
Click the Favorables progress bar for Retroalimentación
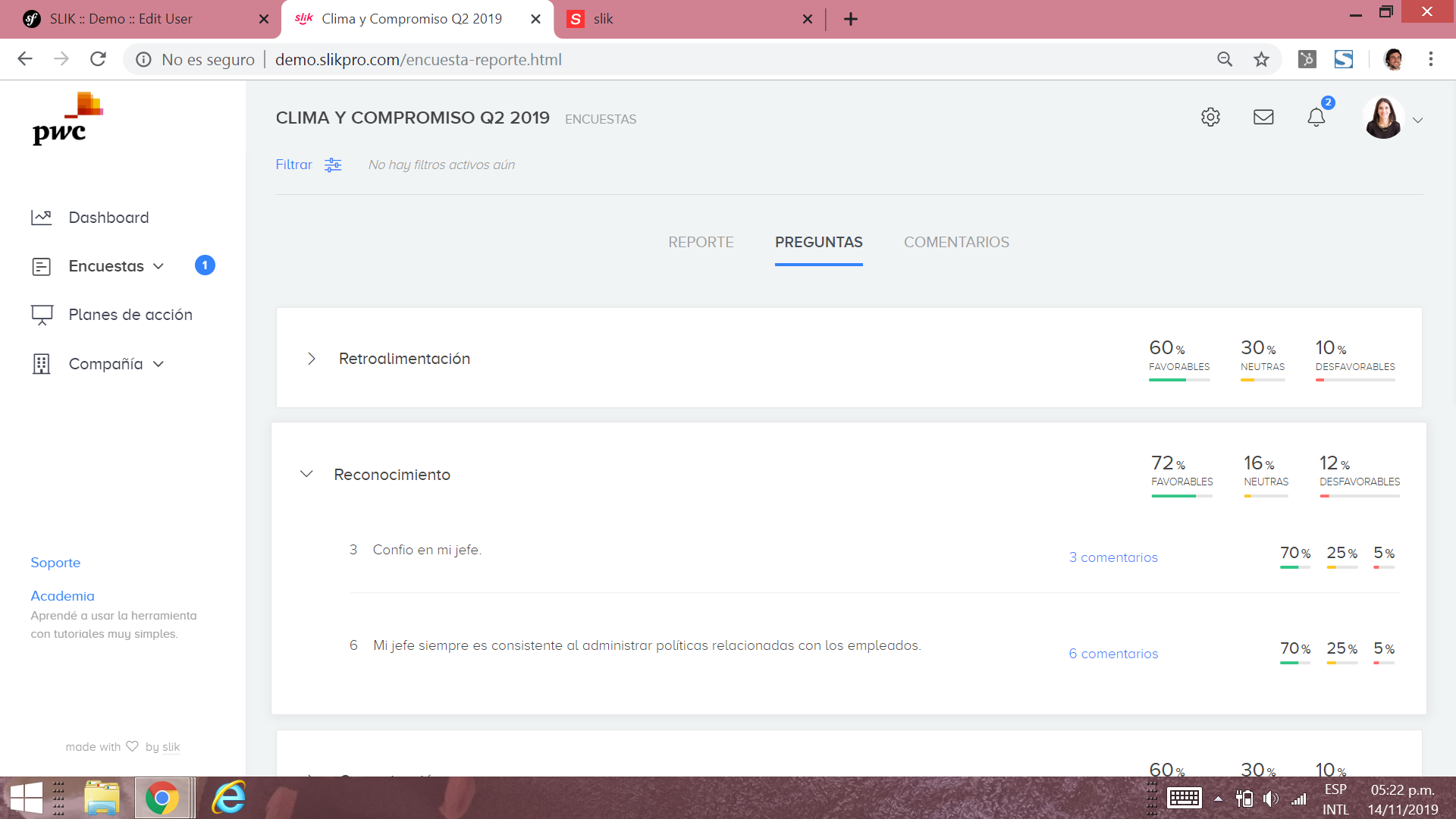click(x=1179, y=380)
